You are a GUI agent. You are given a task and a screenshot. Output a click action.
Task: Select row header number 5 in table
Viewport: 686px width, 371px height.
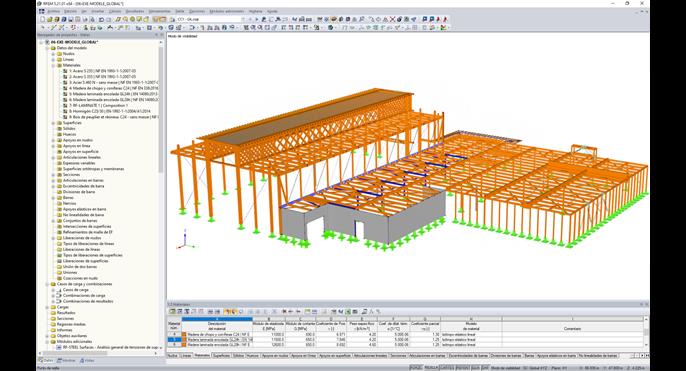(174, 339)
